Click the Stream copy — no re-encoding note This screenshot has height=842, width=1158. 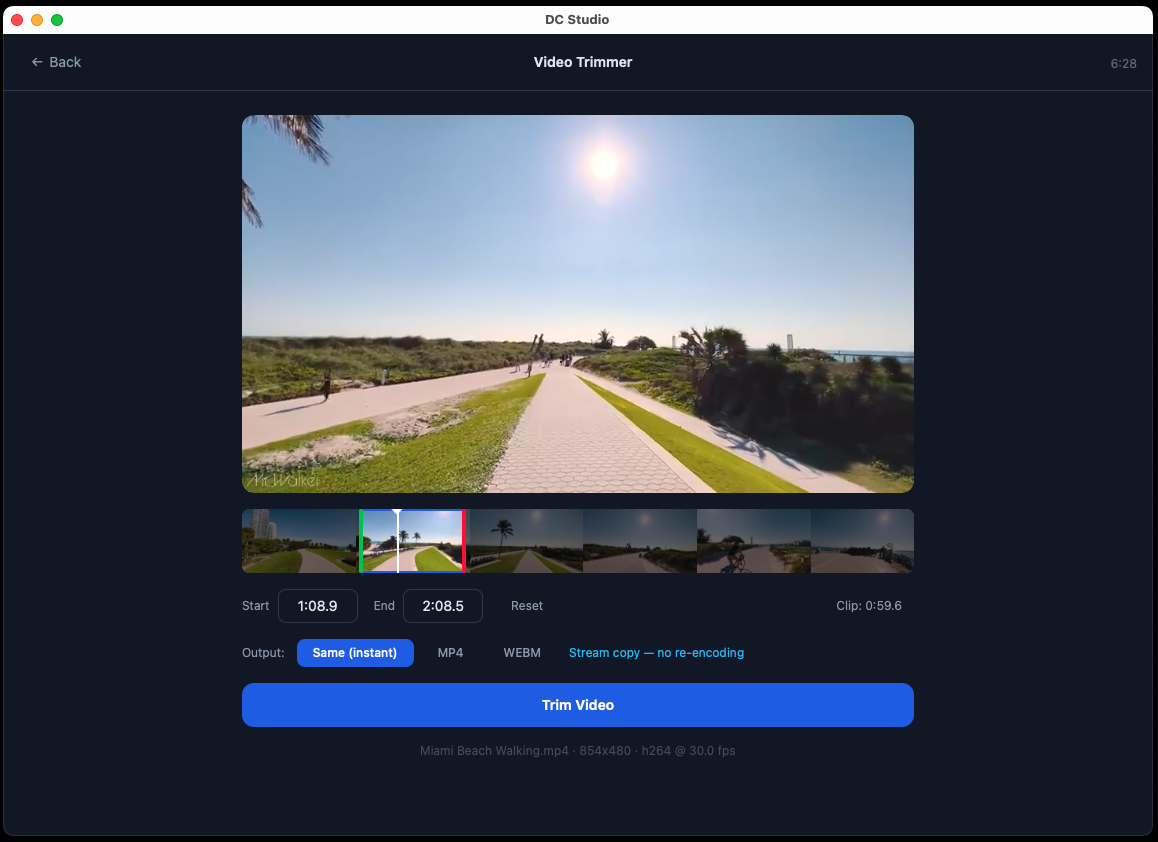tap(656, 652)
